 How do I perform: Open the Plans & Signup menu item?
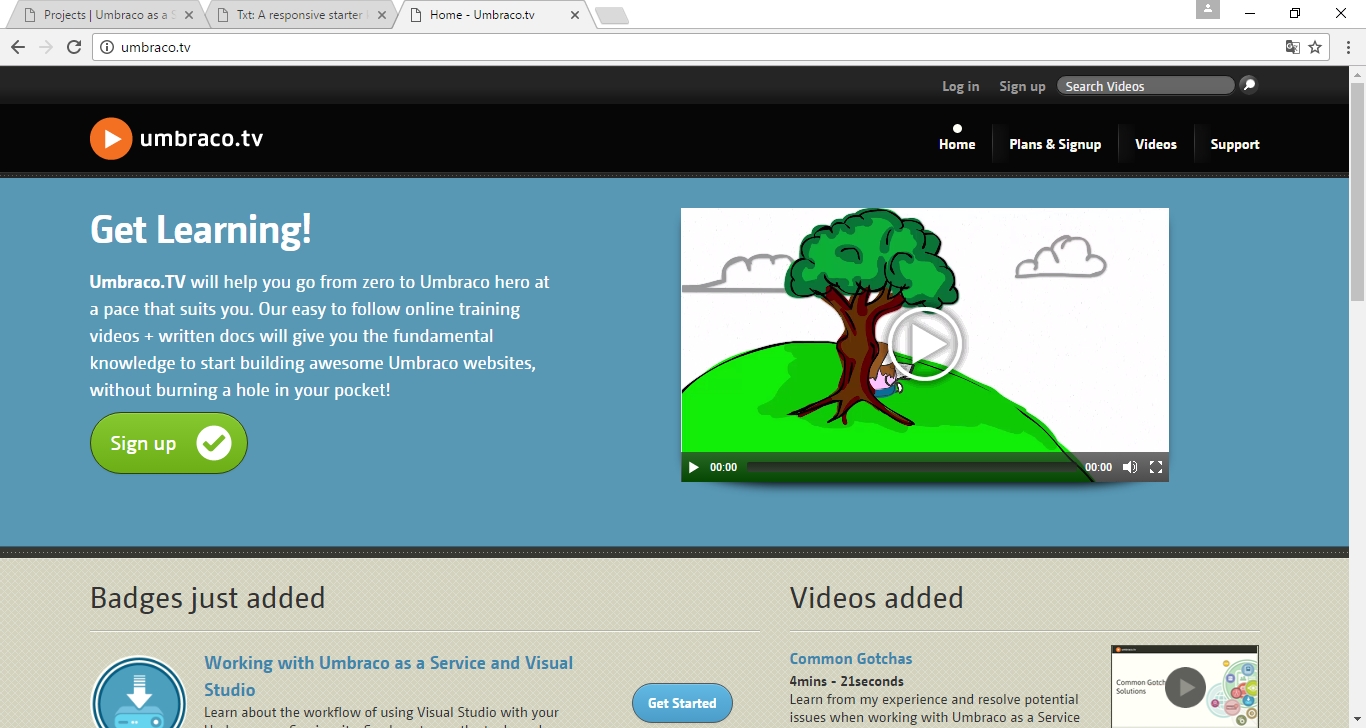(1055, 144)
